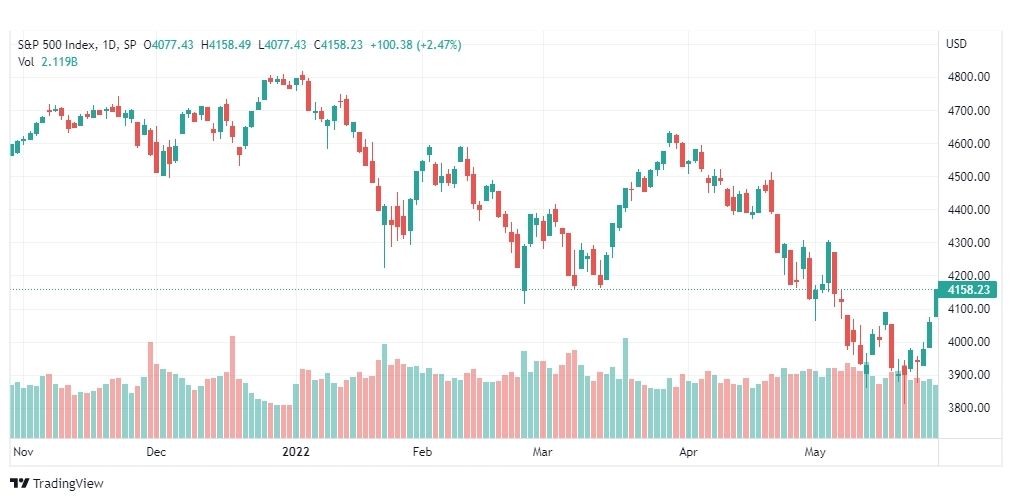
Task: Click the USD currency label
Action: click(x=956, y=45)
